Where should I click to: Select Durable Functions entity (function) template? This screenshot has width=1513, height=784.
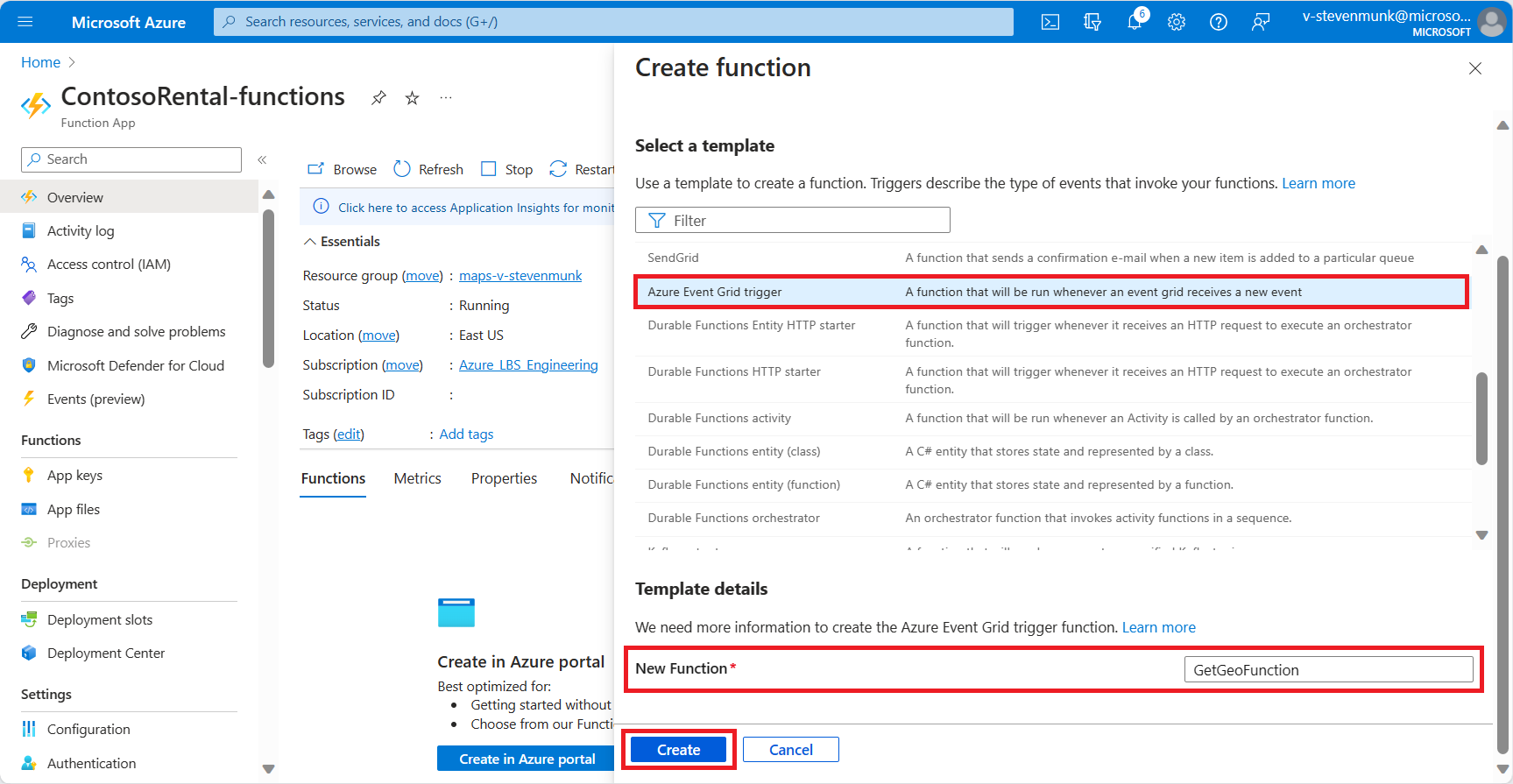1054,484
